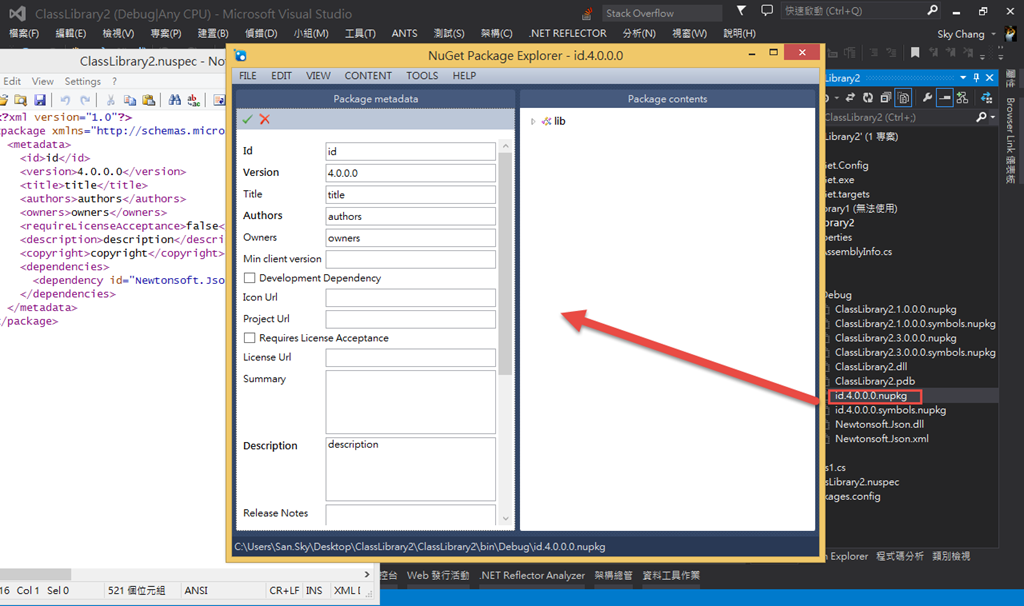Click the notifications filter funnel icon

741,10
